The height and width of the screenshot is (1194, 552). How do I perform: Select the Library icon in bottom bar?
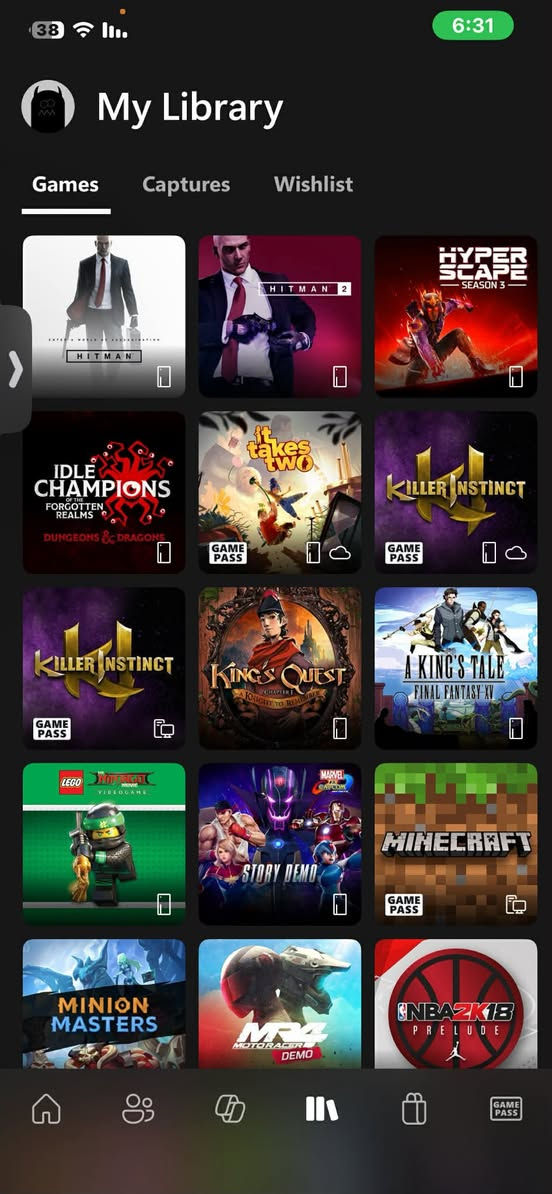321,1109
